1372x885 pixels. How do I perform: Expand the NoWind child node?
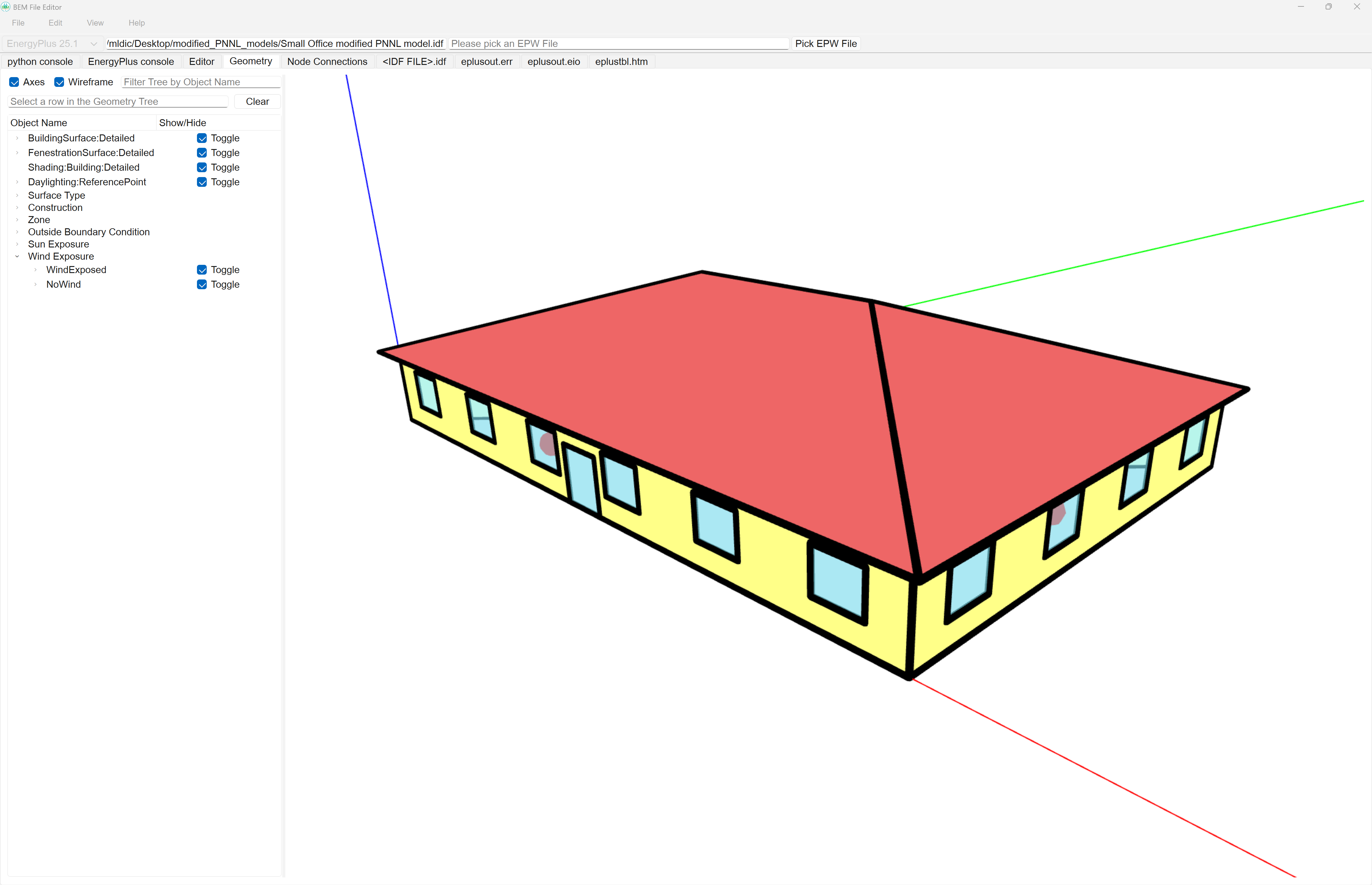pyautogui.click(x=36, y=284)
